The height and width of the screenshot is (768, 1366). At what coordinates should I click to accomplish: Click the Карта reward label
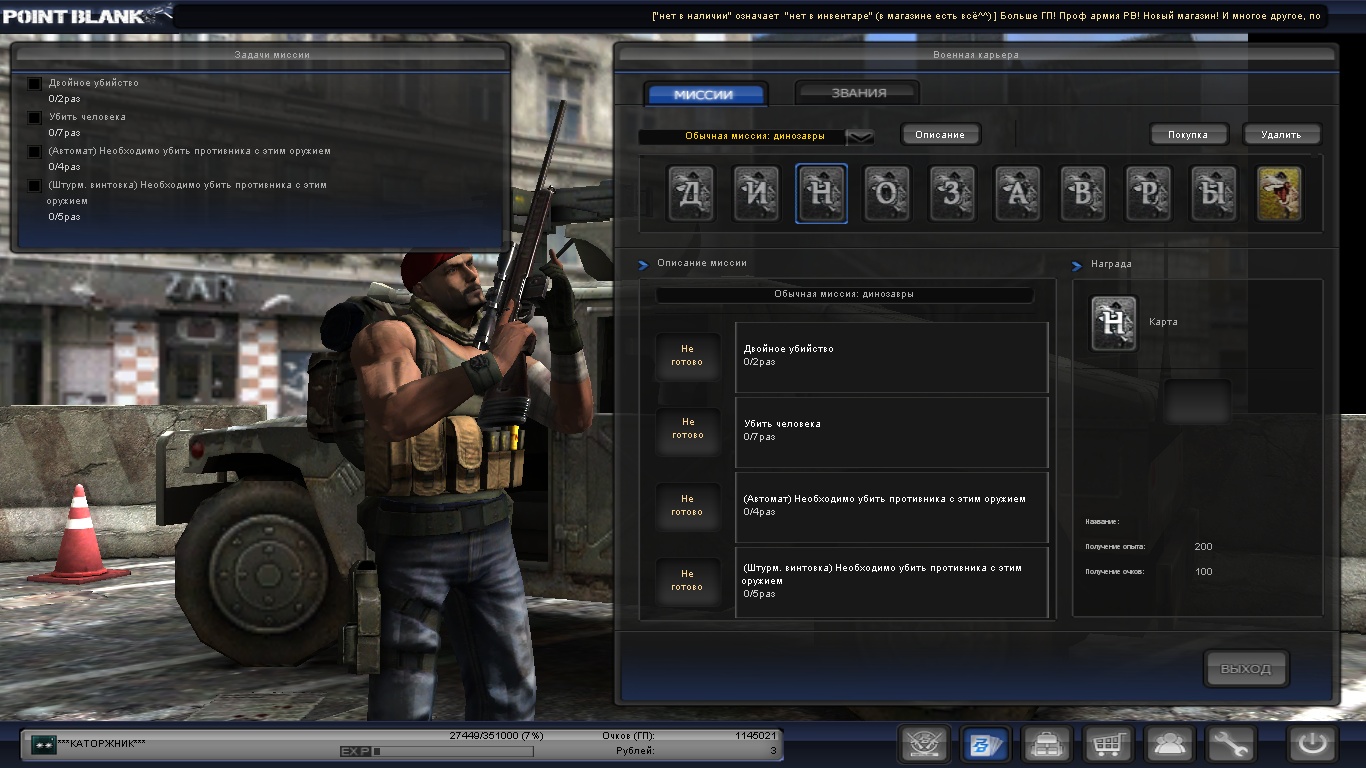[x=1163, y=322]
